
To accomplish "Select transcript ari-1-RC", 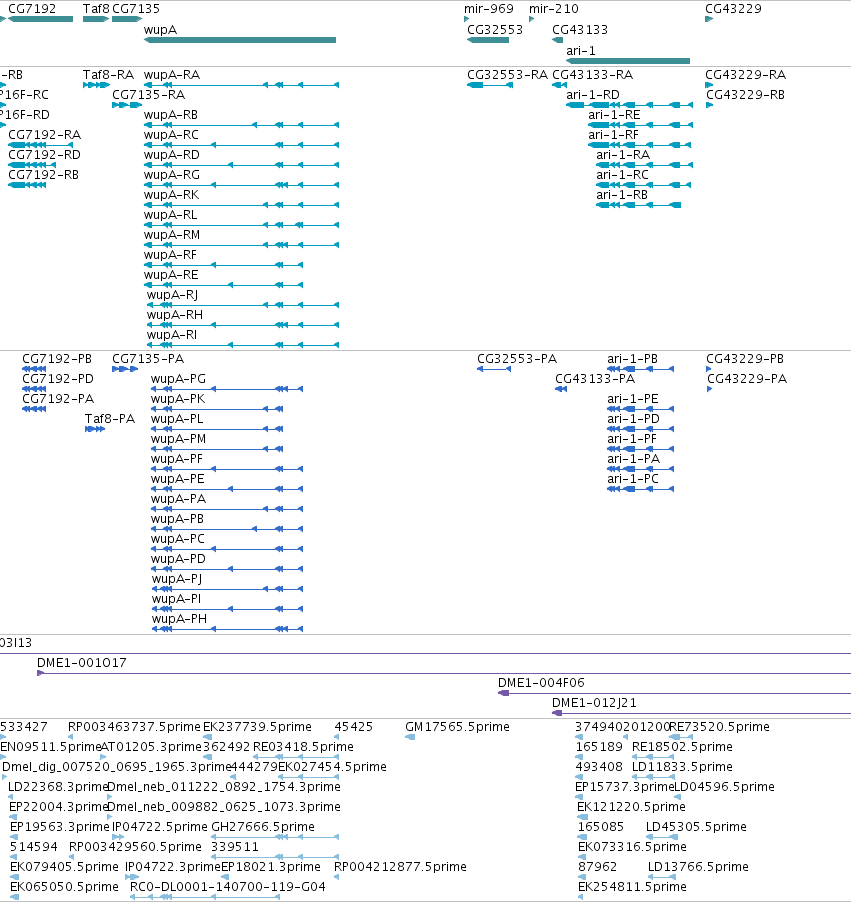I will coord(643,185).
